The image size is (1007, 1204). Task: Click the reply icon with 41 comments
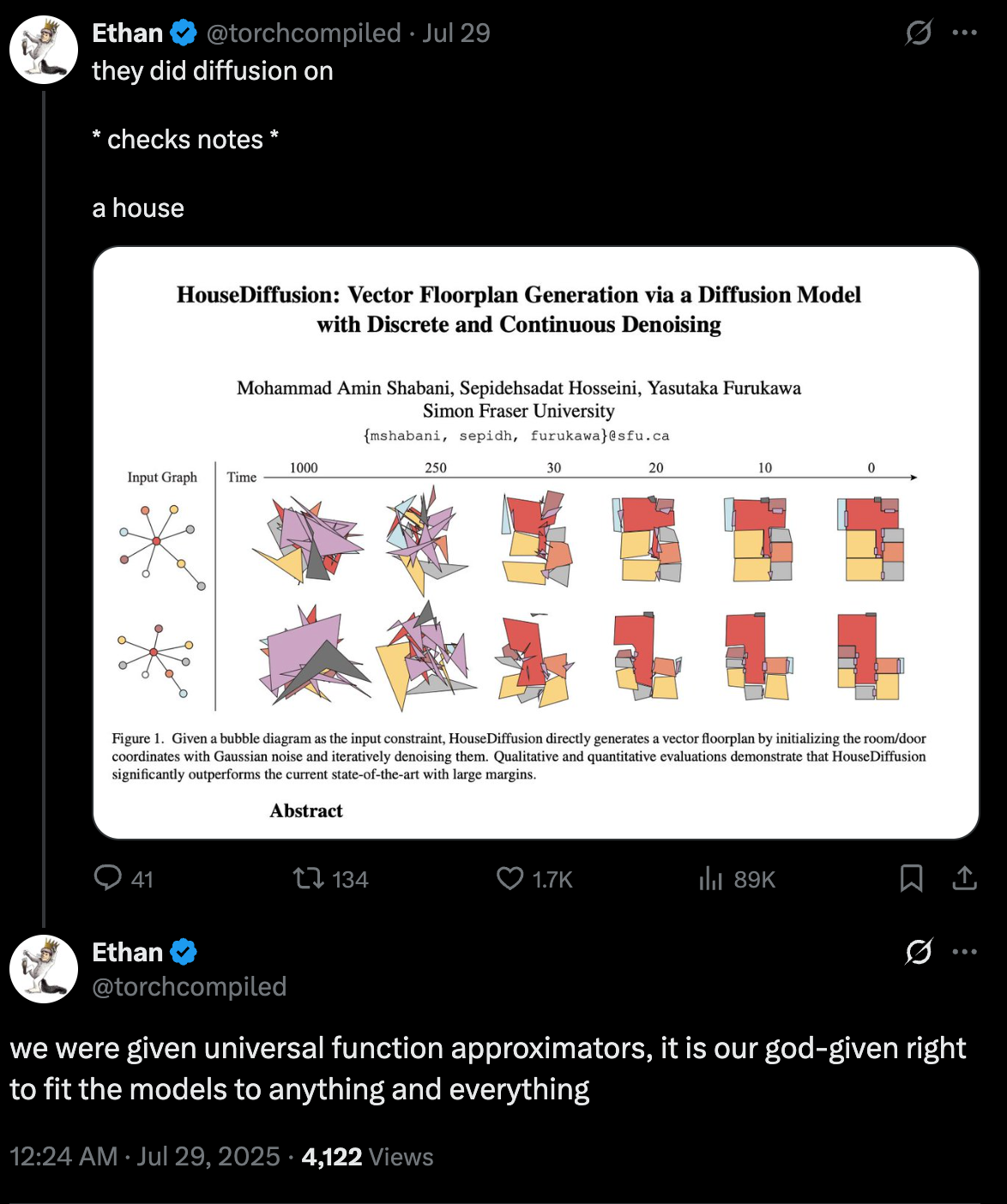click(108, 878)
